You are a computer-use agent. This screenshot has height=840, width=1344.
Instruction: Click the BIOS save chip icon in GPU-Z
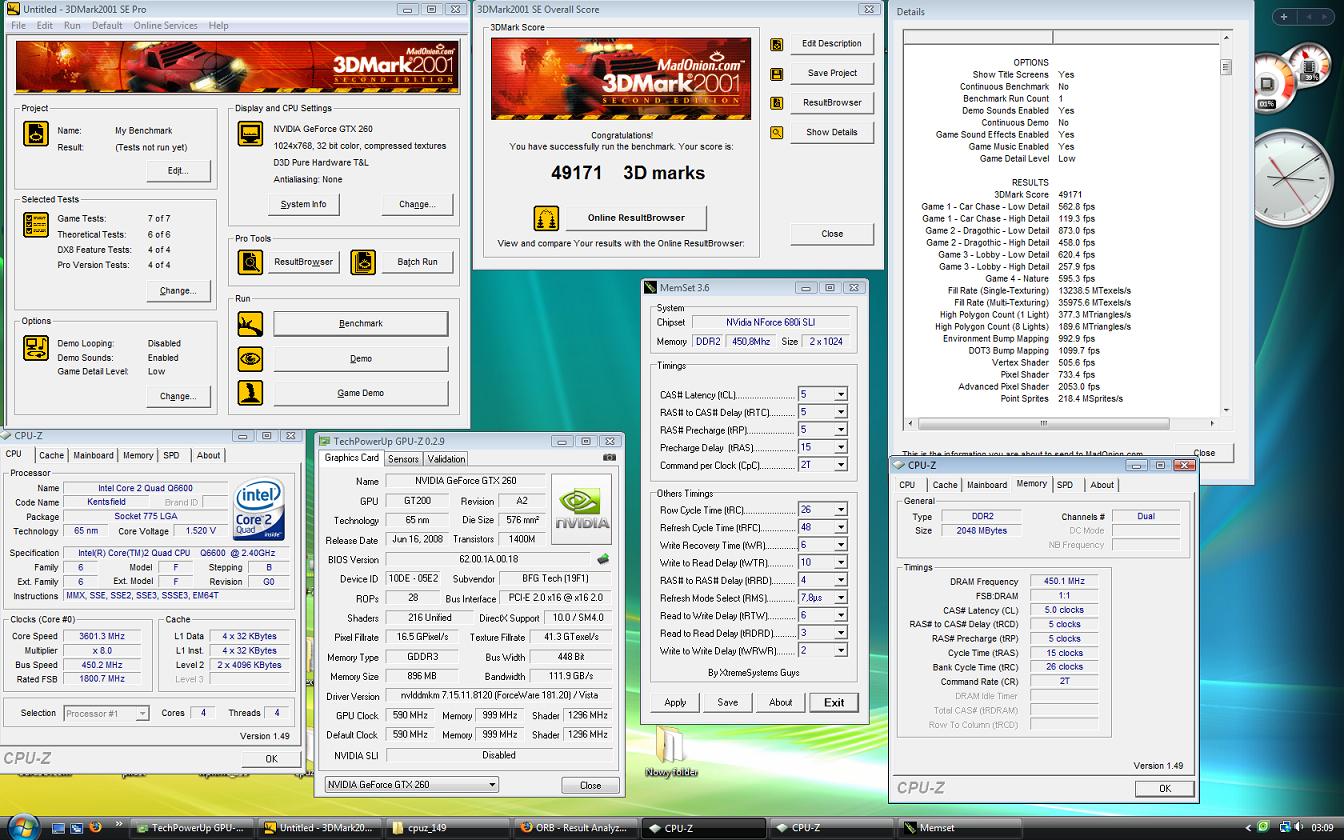603,559
